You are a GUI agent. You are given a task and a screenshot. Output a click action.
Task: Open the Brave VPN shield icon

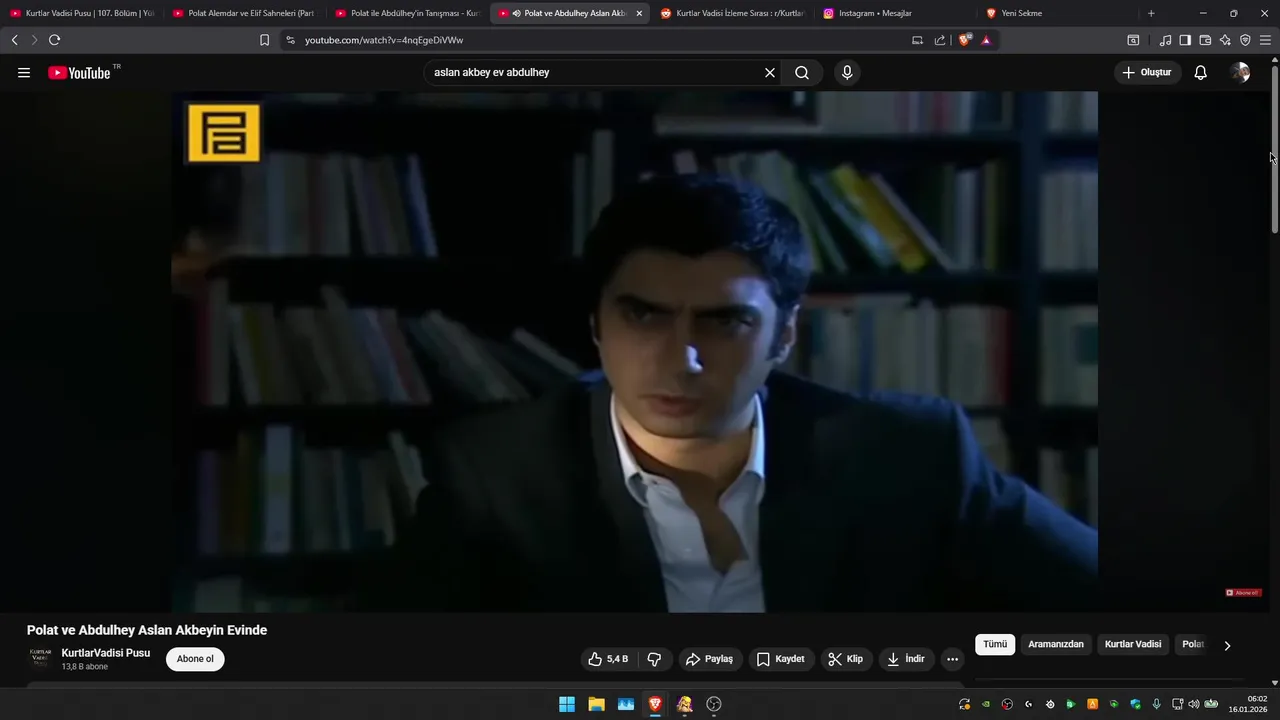pyautogui.click(x=1245, y=40)
